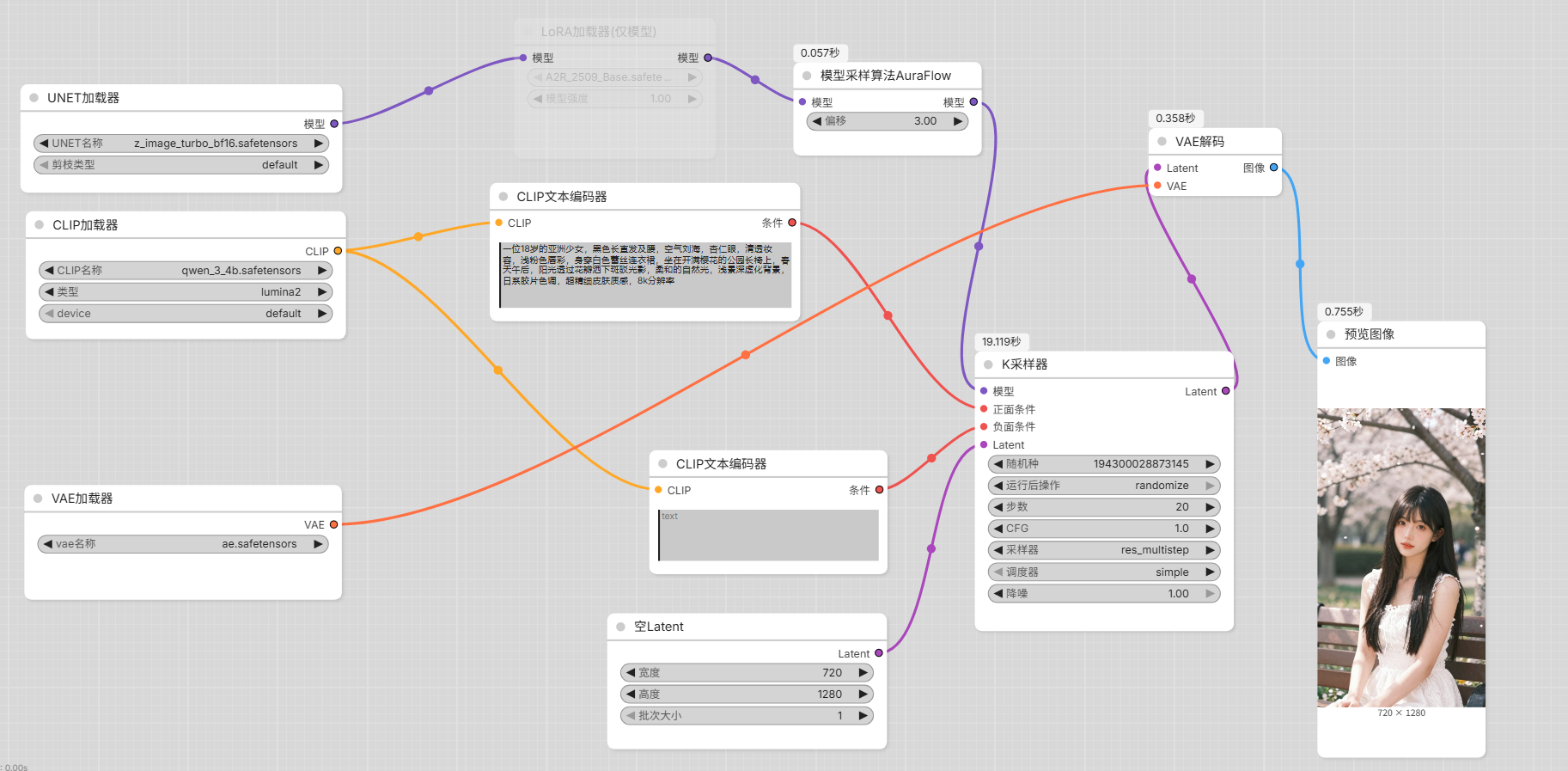Click the VAE output port on VAE加载器
This screenshot has height=771, width=1568.
coord(334,524)
